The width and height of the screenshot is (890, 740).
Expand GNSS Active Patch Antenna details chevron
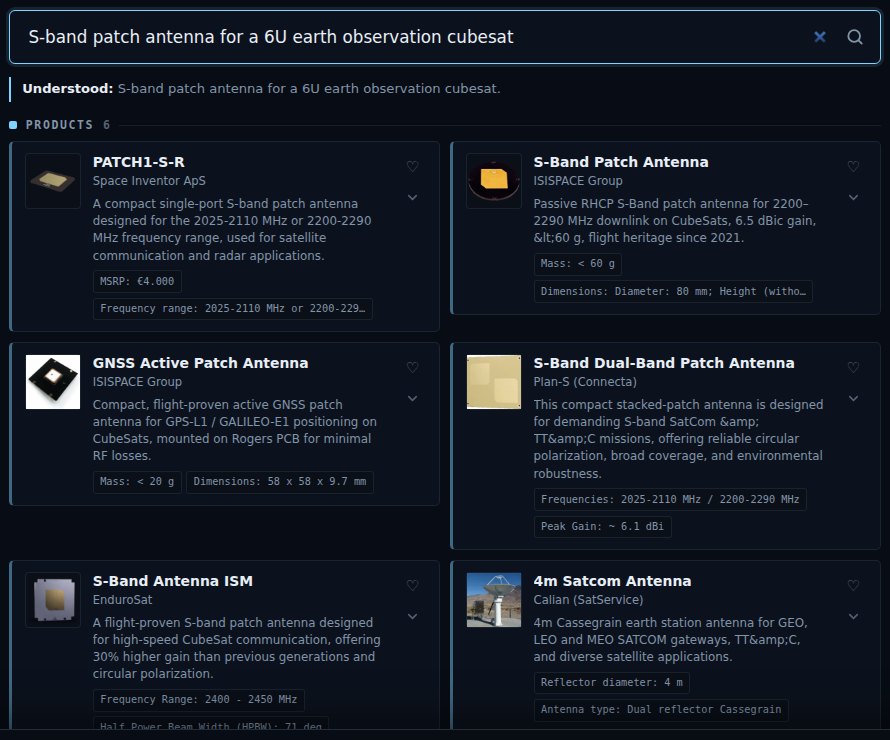(x=413, y=398)
